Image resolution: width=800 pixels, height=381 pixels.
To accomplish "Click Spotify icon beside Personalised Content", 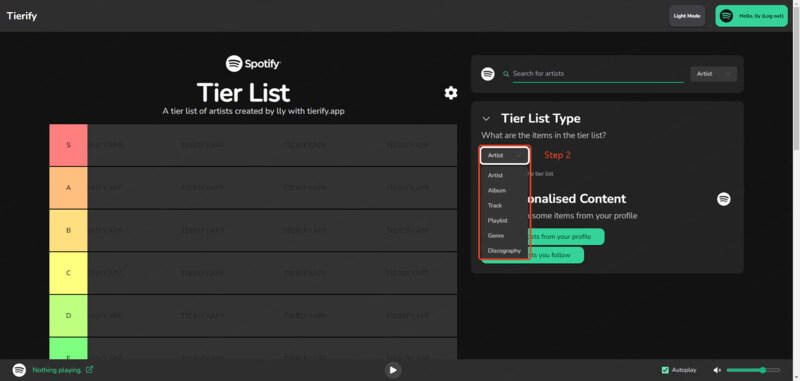I will click(x=723, y=199).
